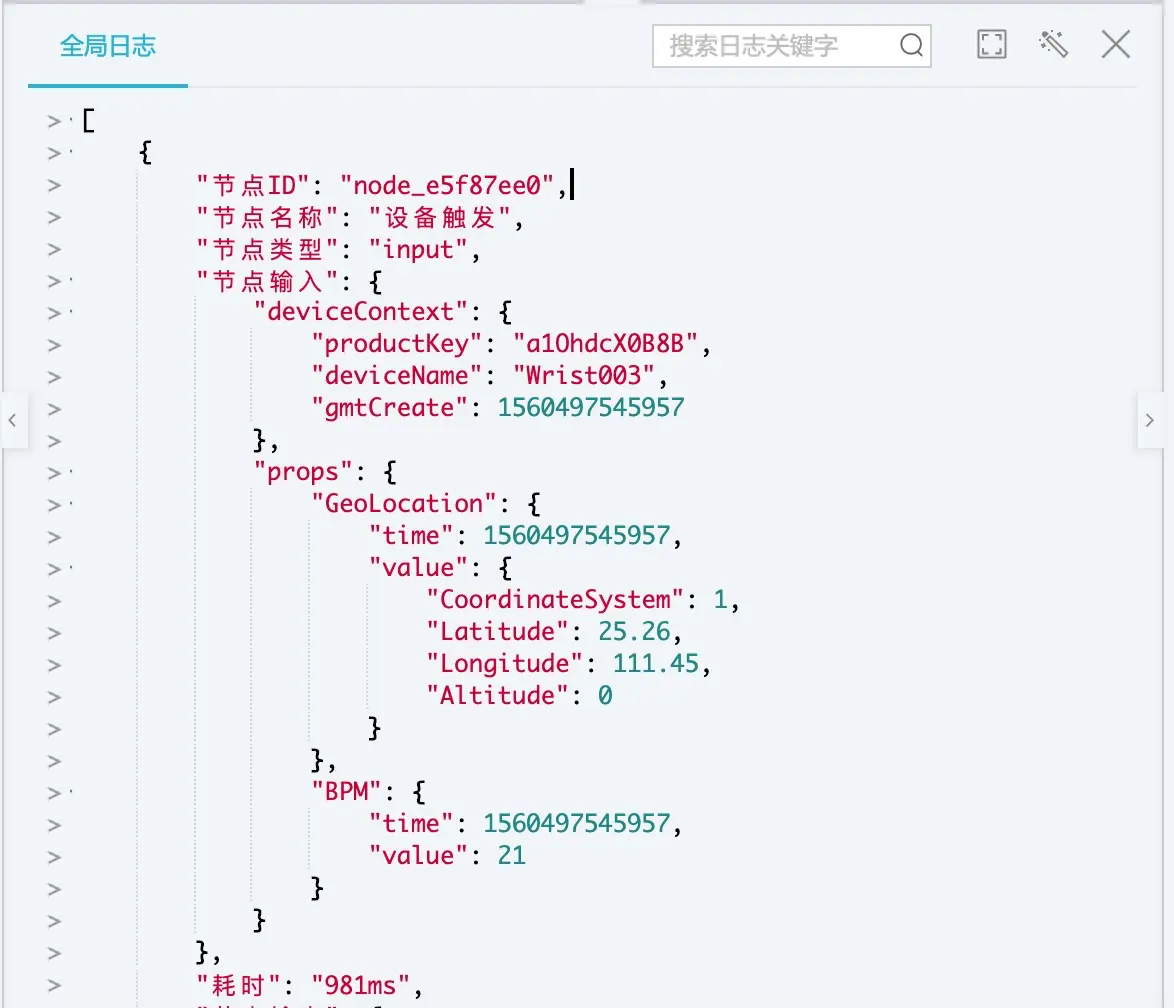Click the "耗时" key
The width and height of the screenshot is (1174, 1008).
[238, 986]
